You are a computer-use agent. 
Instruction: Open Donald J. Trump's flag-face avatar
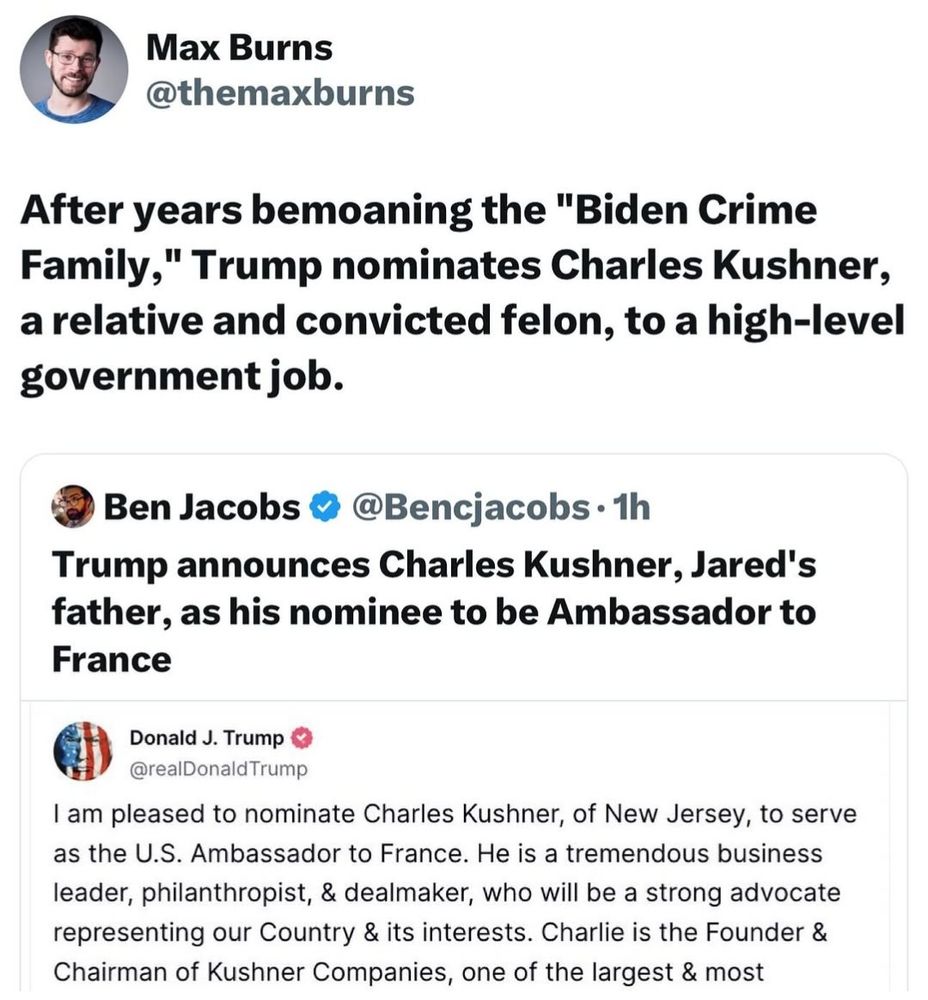82,751
